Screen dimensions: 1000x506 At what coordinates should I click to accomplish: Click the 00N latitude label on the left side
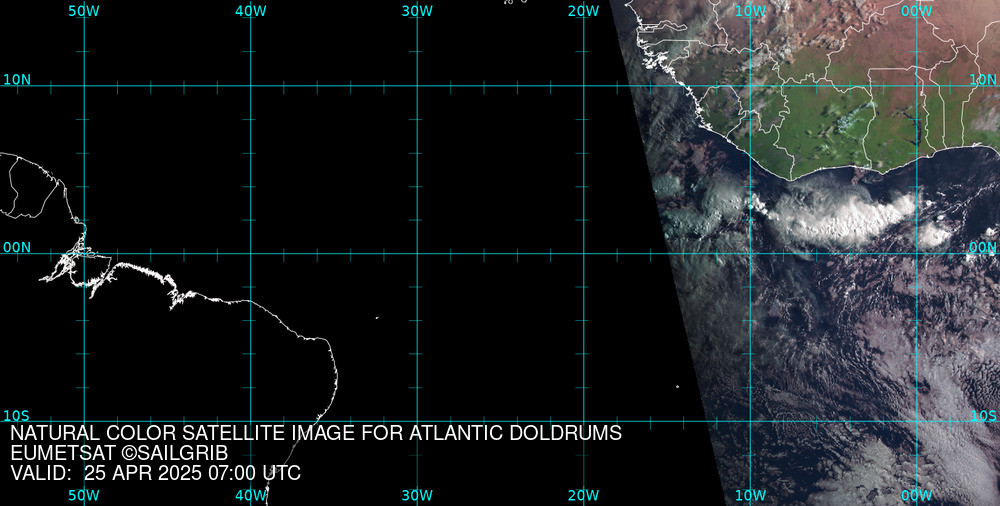(x=17, y=248)
